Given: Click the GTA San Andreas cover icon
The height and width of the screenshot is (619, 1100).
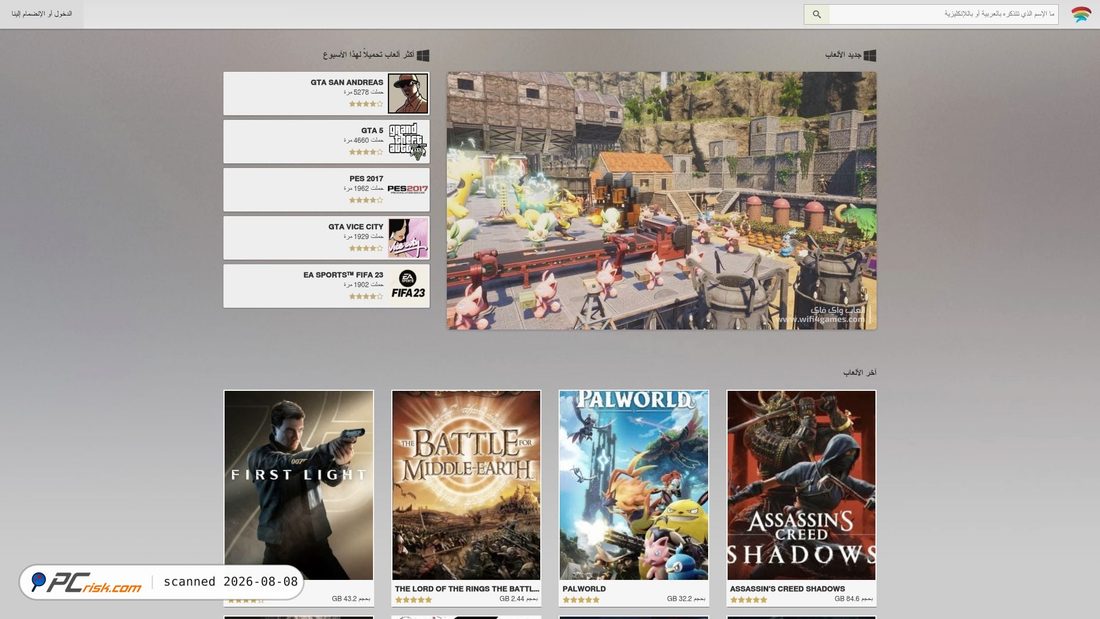Looking at the screenshot, I should point(408,93).
